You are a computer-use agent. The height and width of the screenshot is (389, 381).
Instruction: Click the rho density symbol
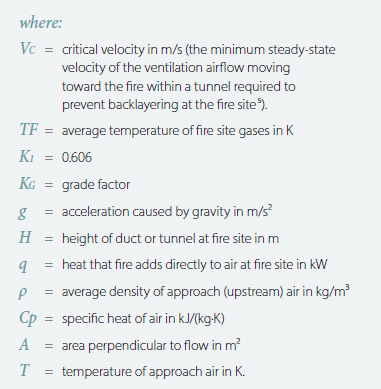(x=23, y=293)
